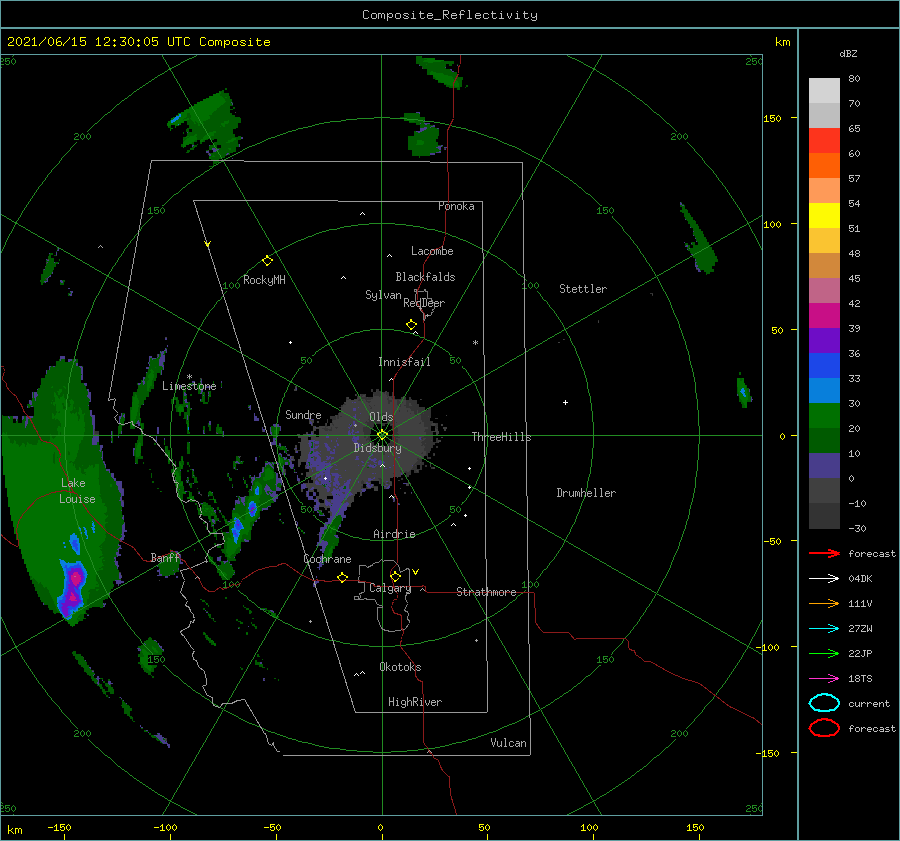The height and width of the screenshot is (841, 900).
Task: Click the Sundre town label
Action: [x=303, y=415]
